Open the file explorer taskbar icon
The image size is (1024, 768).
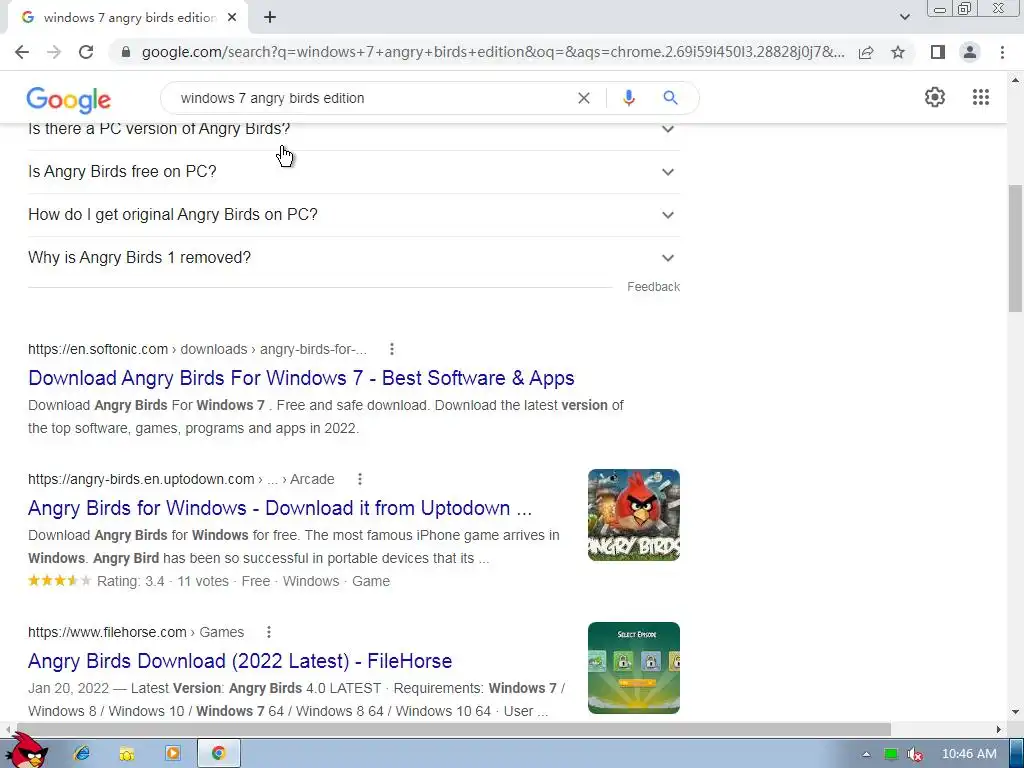pyautogui.click(x=127, y=754)
